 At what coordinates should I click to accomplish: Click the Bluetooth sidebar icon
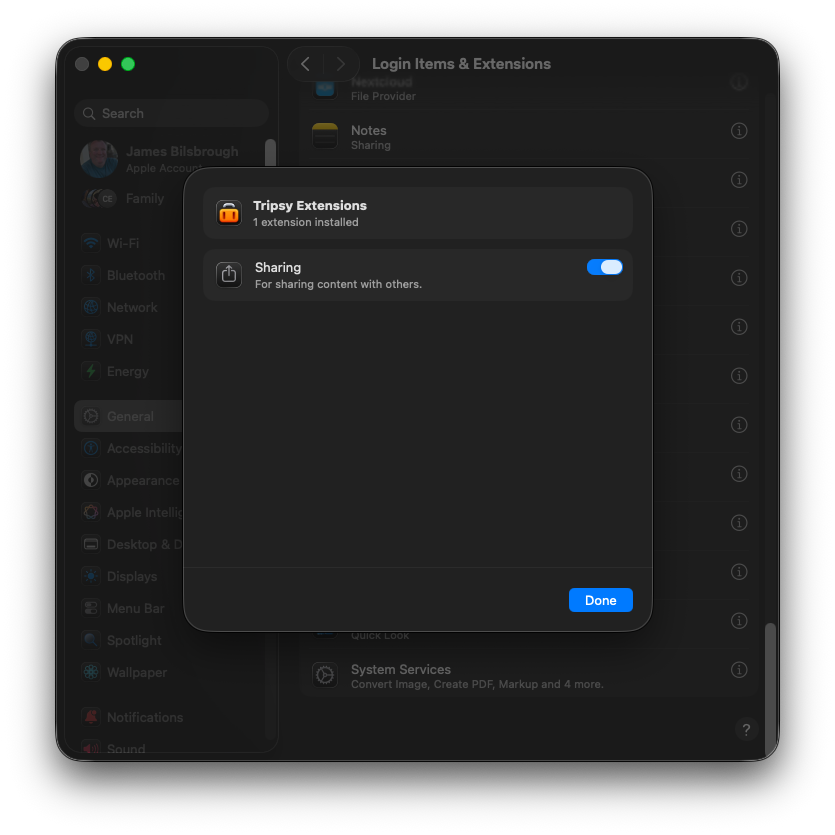(91, 275)
